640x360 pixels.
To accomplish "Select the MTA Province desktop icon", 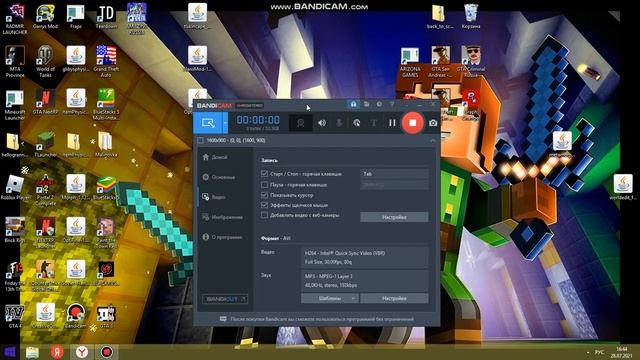I will pos(15,61).
